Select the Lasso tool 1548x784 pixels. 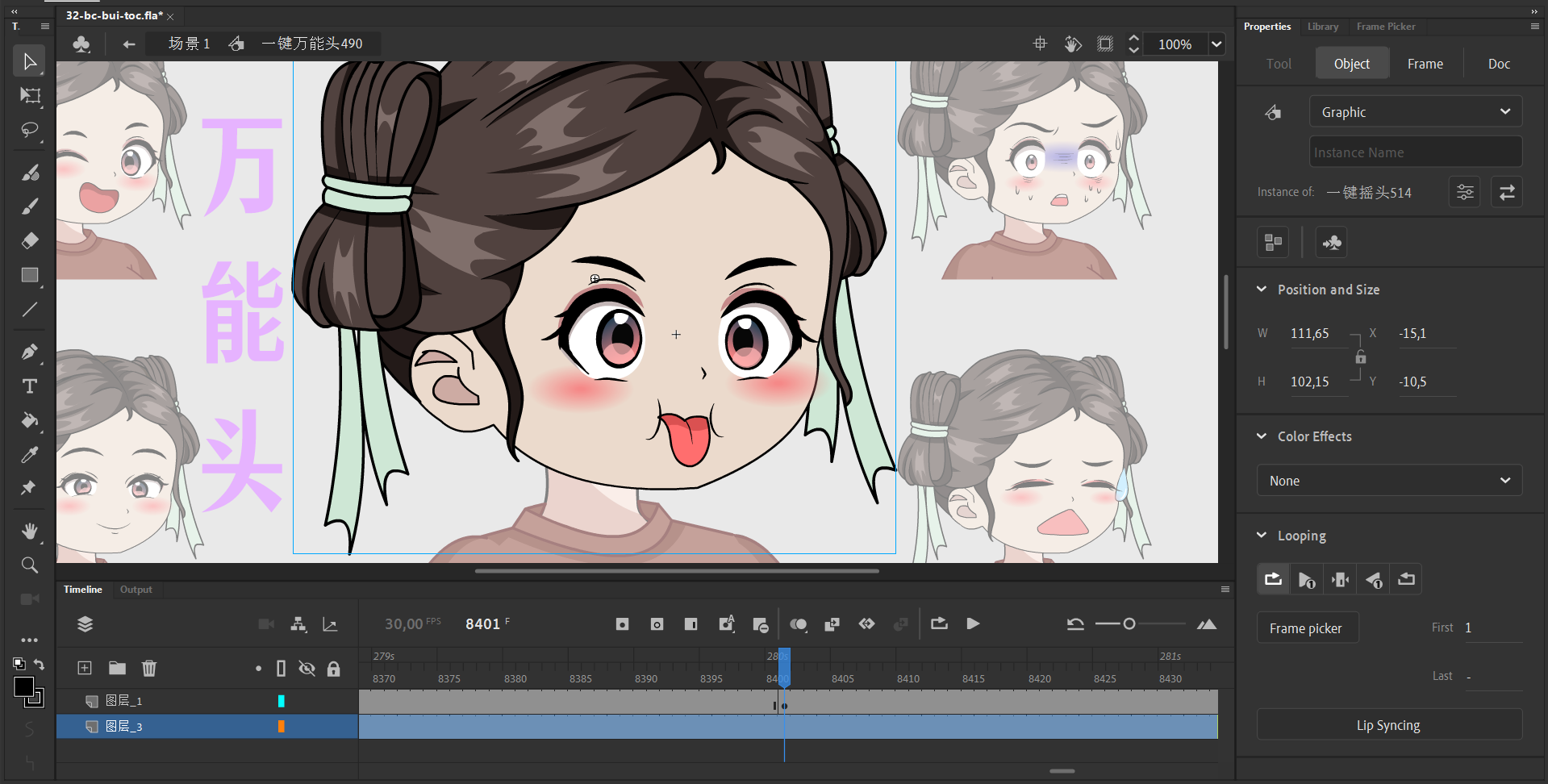(30, 130)
